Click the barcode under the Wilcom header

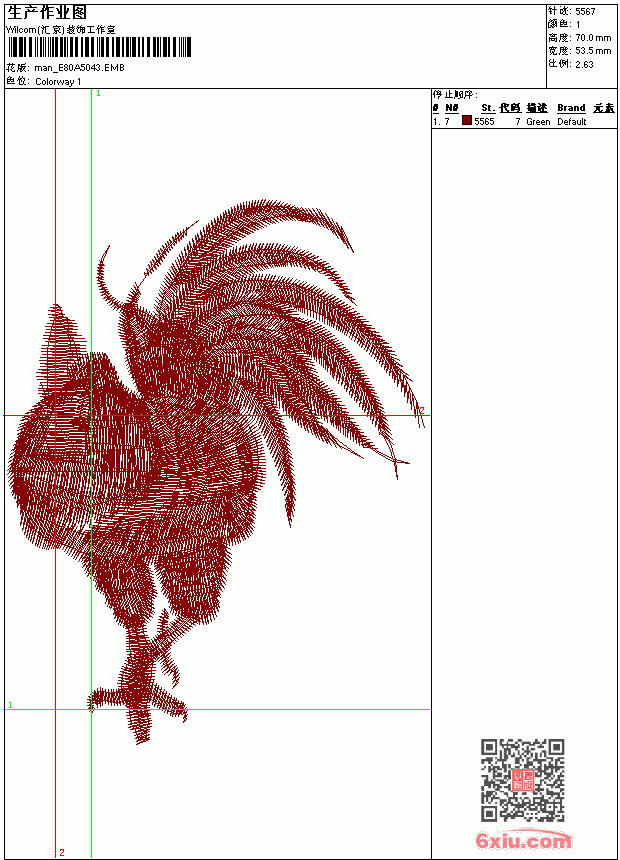point(99,47)
